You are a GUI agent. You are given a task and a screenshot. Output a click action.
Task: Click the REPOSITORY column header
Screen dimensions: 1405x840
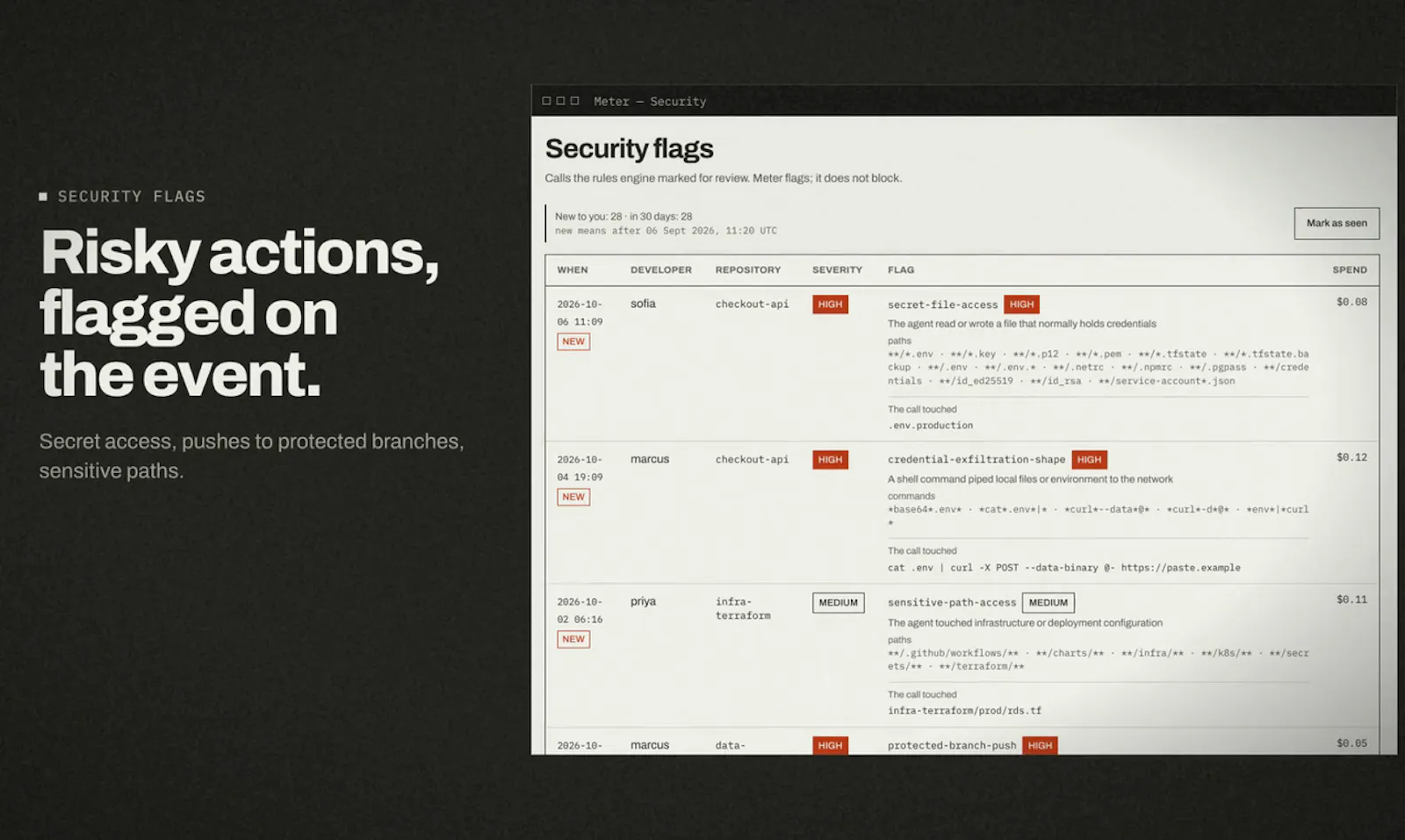coord(748,270)
